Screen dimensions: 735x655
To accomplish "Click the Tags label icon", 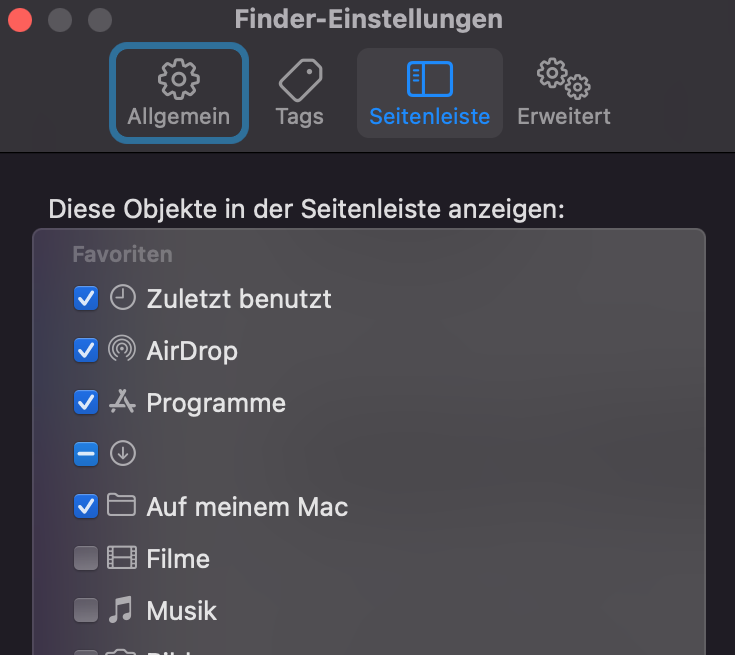I will (299, 79).
